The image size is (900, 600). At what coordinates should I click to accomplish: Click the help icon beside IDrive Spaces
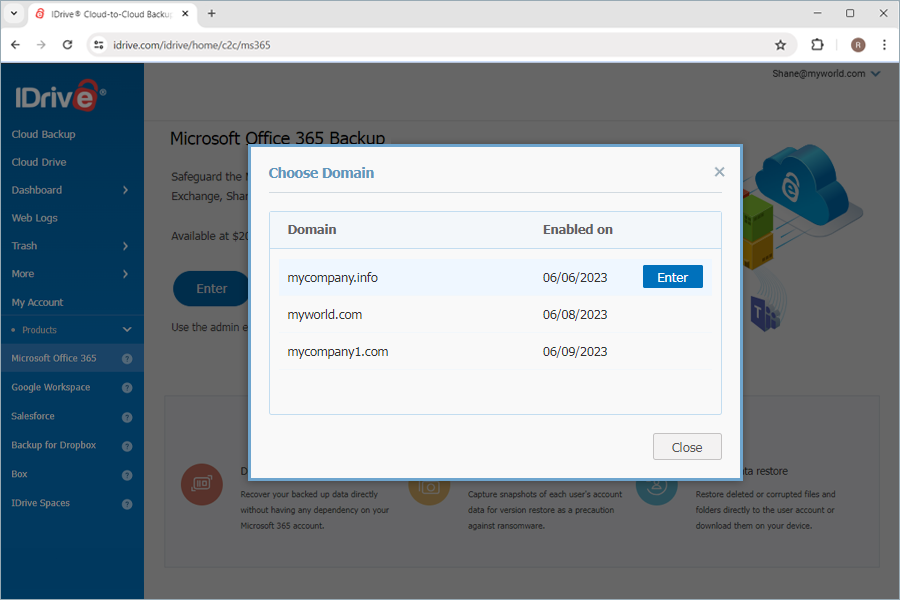(x=126, y=503)
